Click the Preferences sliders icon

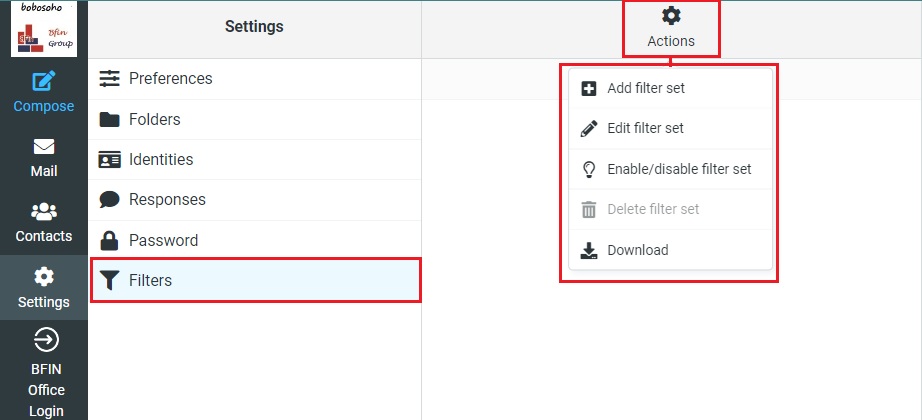(110, 78)
